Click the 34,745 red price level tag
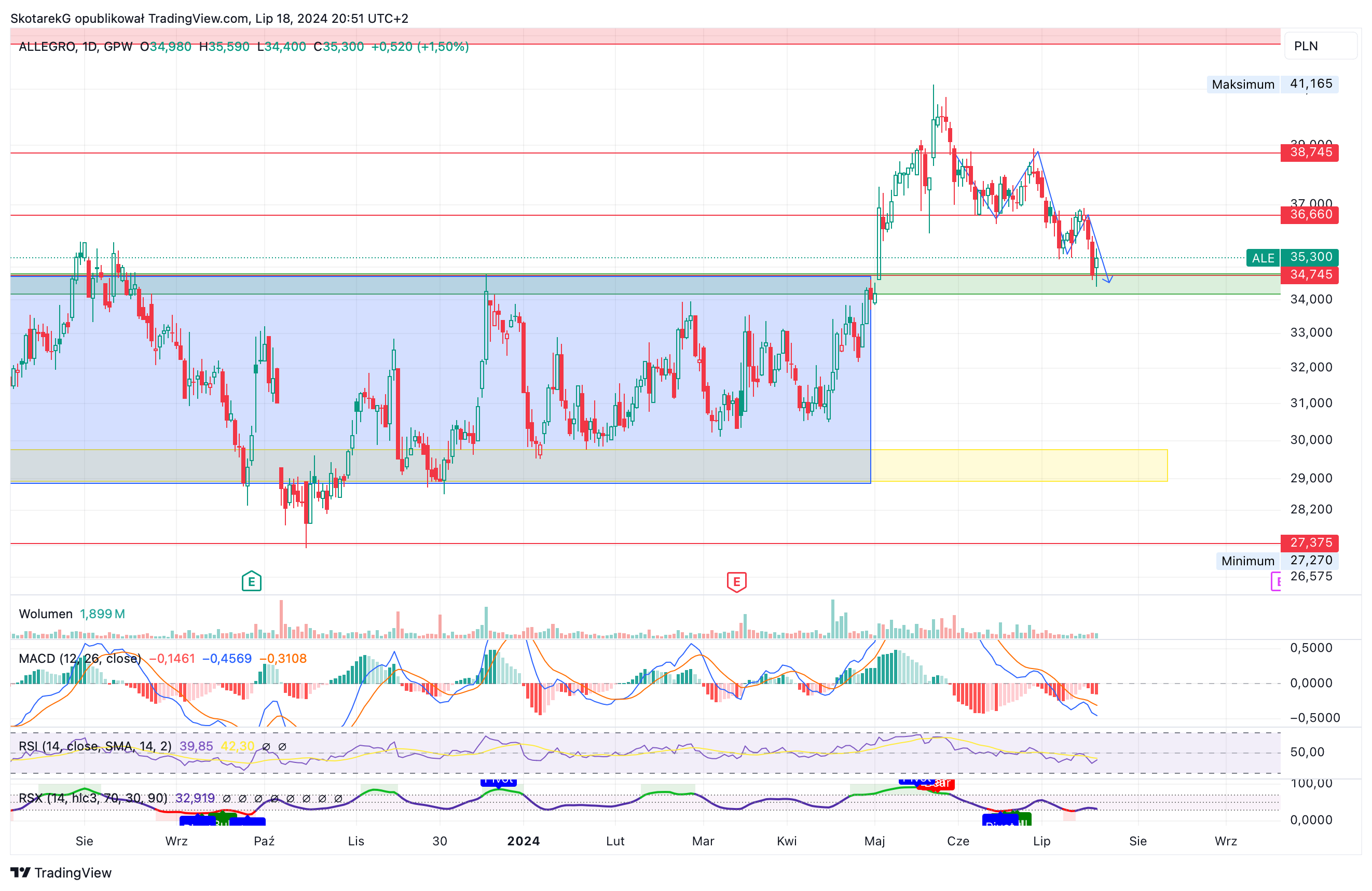Screen dimensions: 1372x891 1309,274
